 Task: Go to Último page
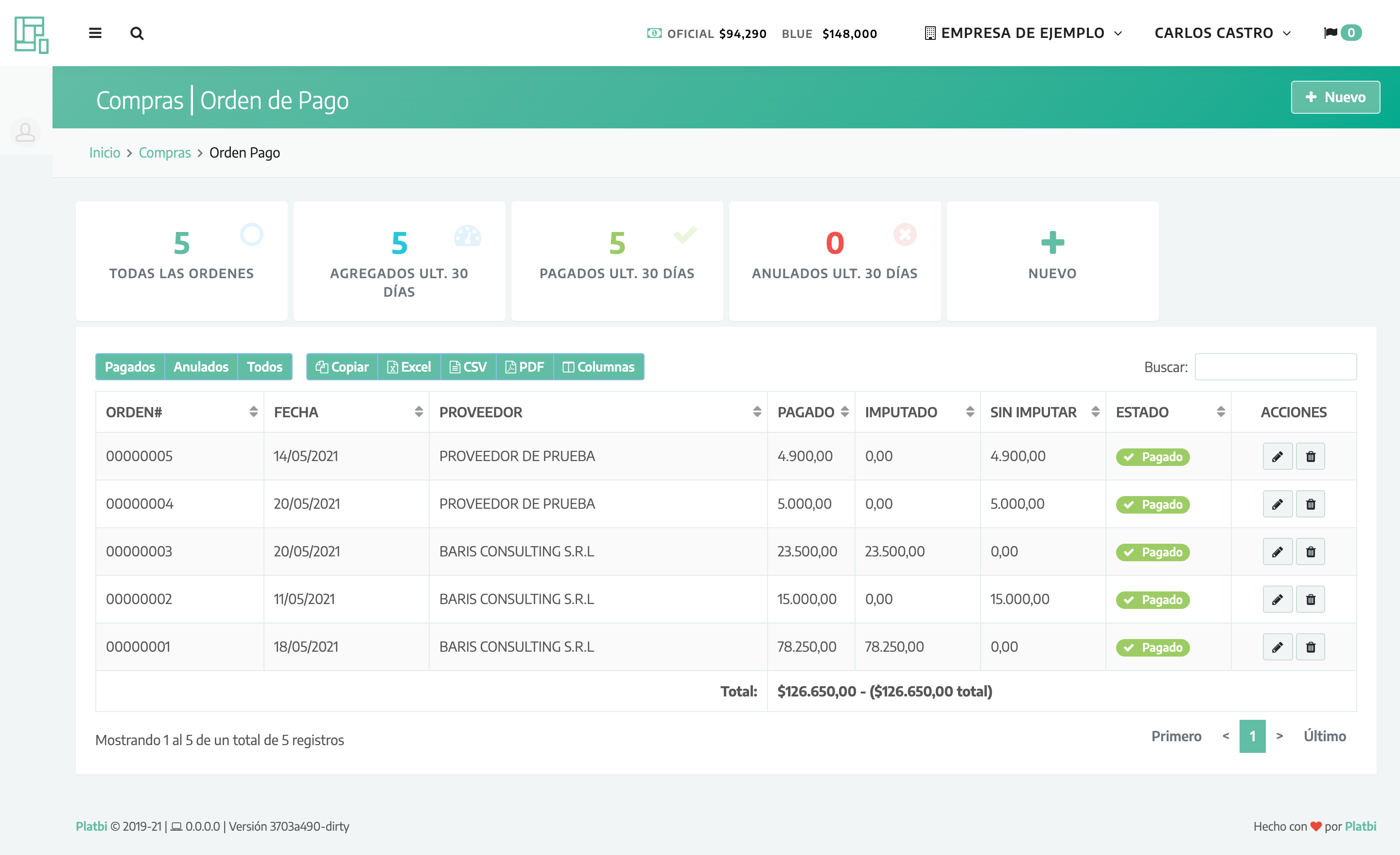point(1325,737)
